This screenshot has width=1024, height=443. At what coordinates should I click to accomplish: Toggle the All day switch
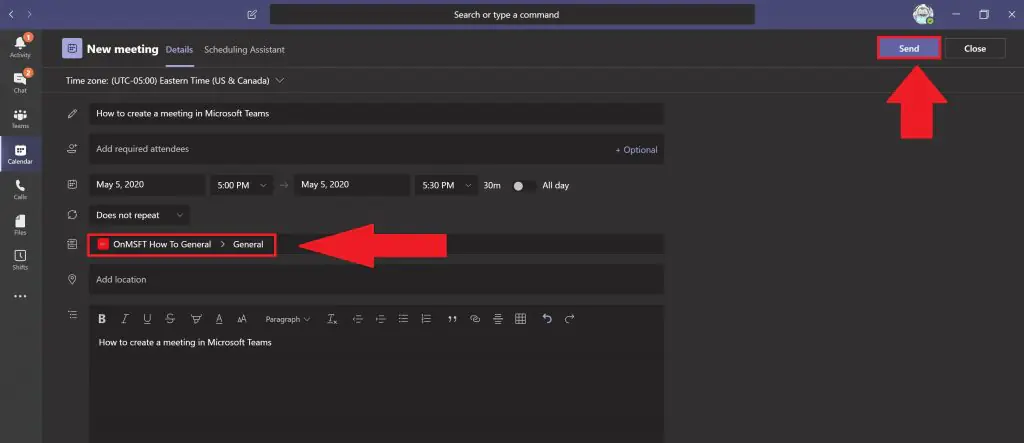click(522, 185)
